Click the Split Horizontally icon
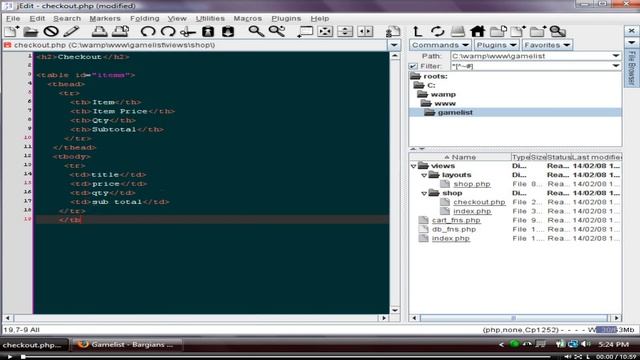The image size is (640, 360). (x=345, y=31)
